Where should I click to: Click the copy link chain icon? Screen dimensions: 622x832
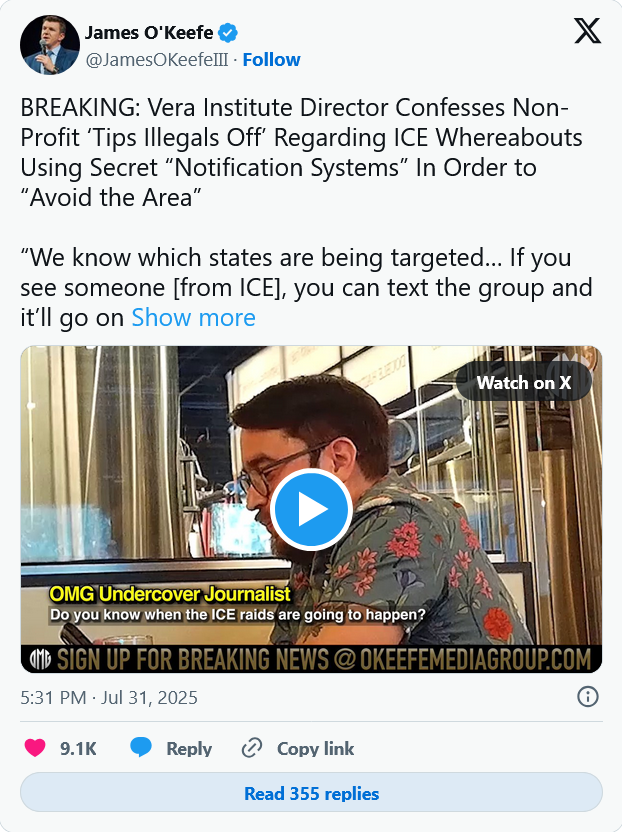(252, 748)
